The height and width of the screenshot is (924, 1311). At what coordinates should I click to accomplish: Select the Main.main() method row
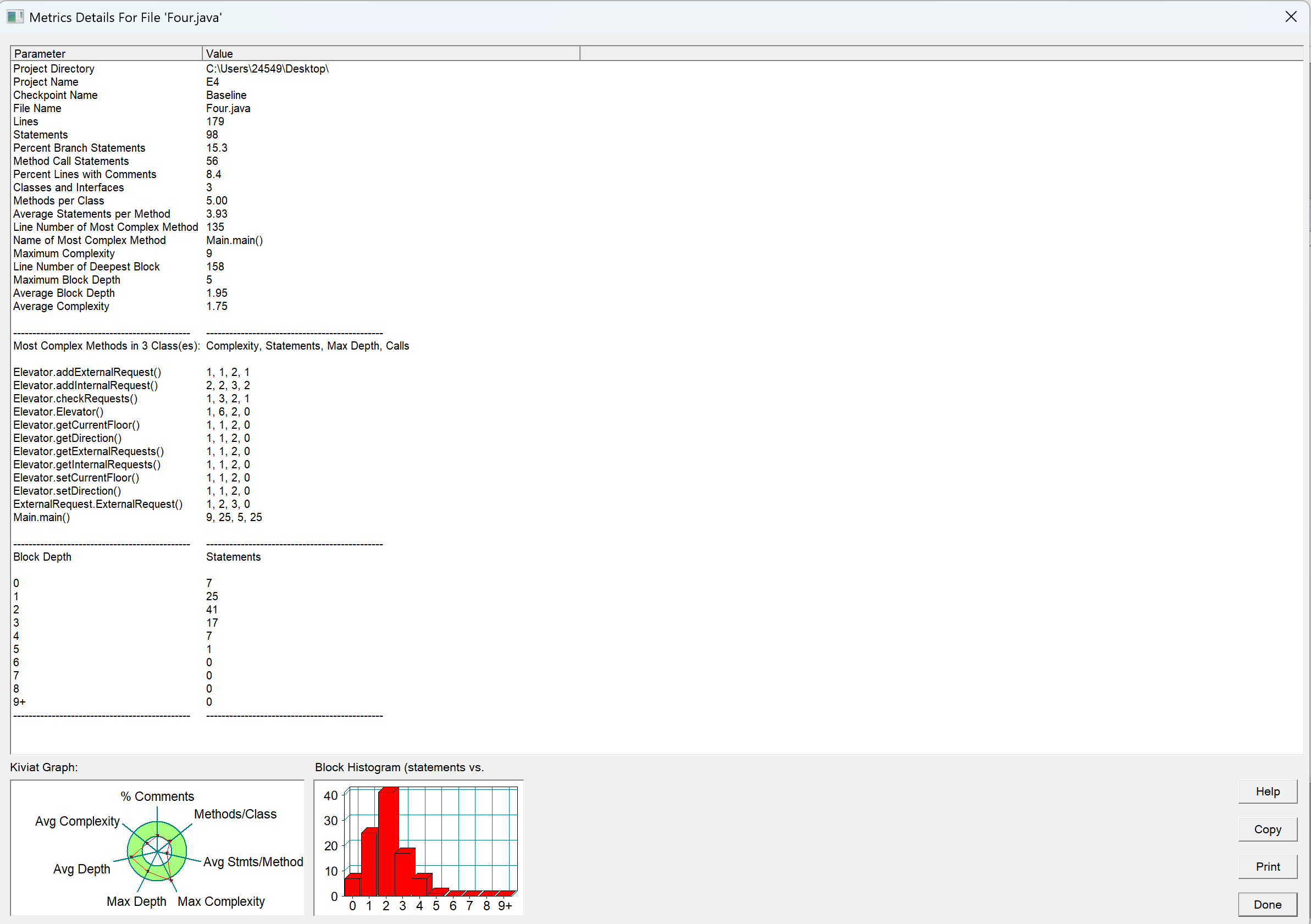(42, 517)
